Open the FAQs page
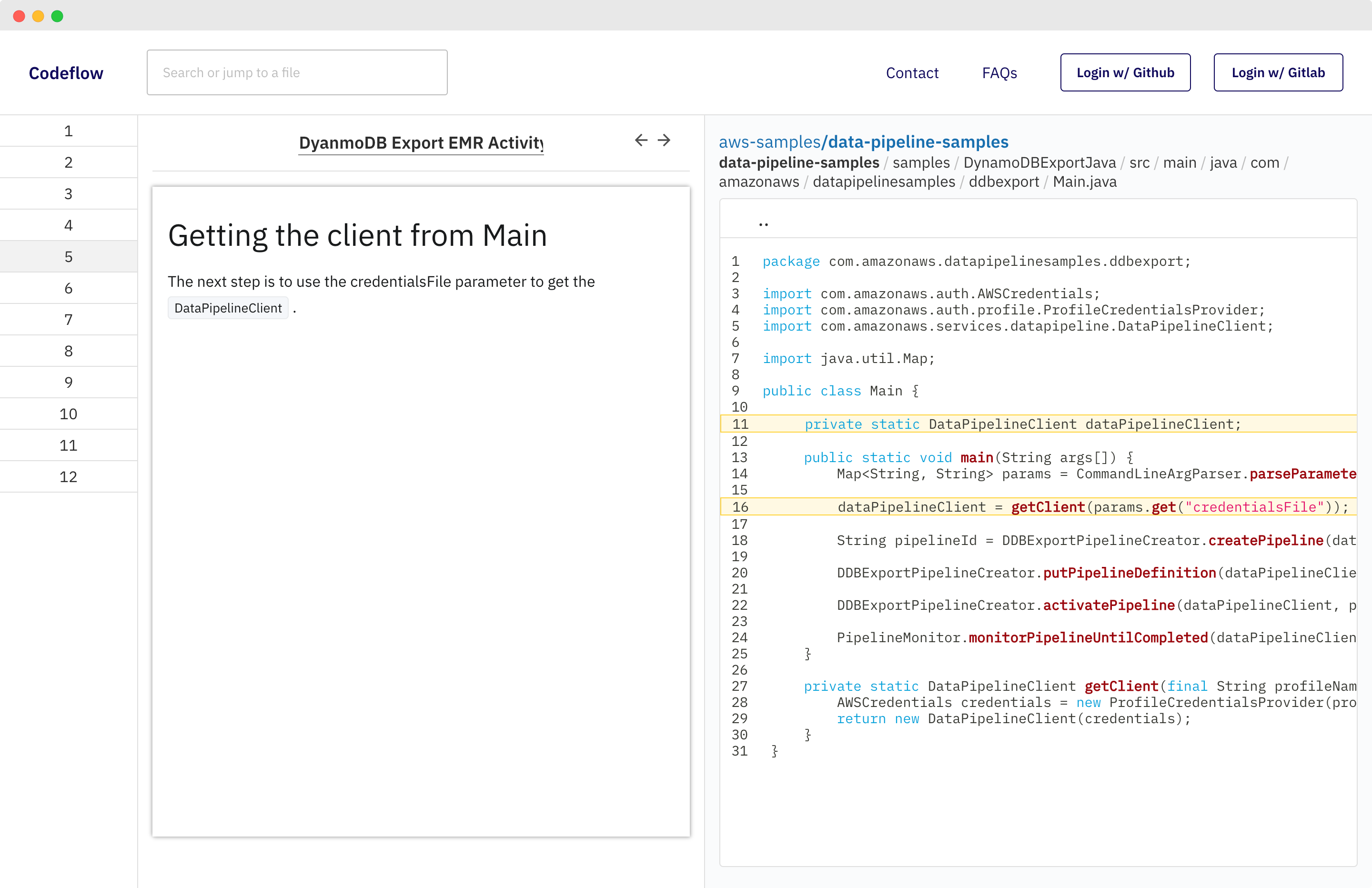1372x888 pixels. (x=999, y=73)
